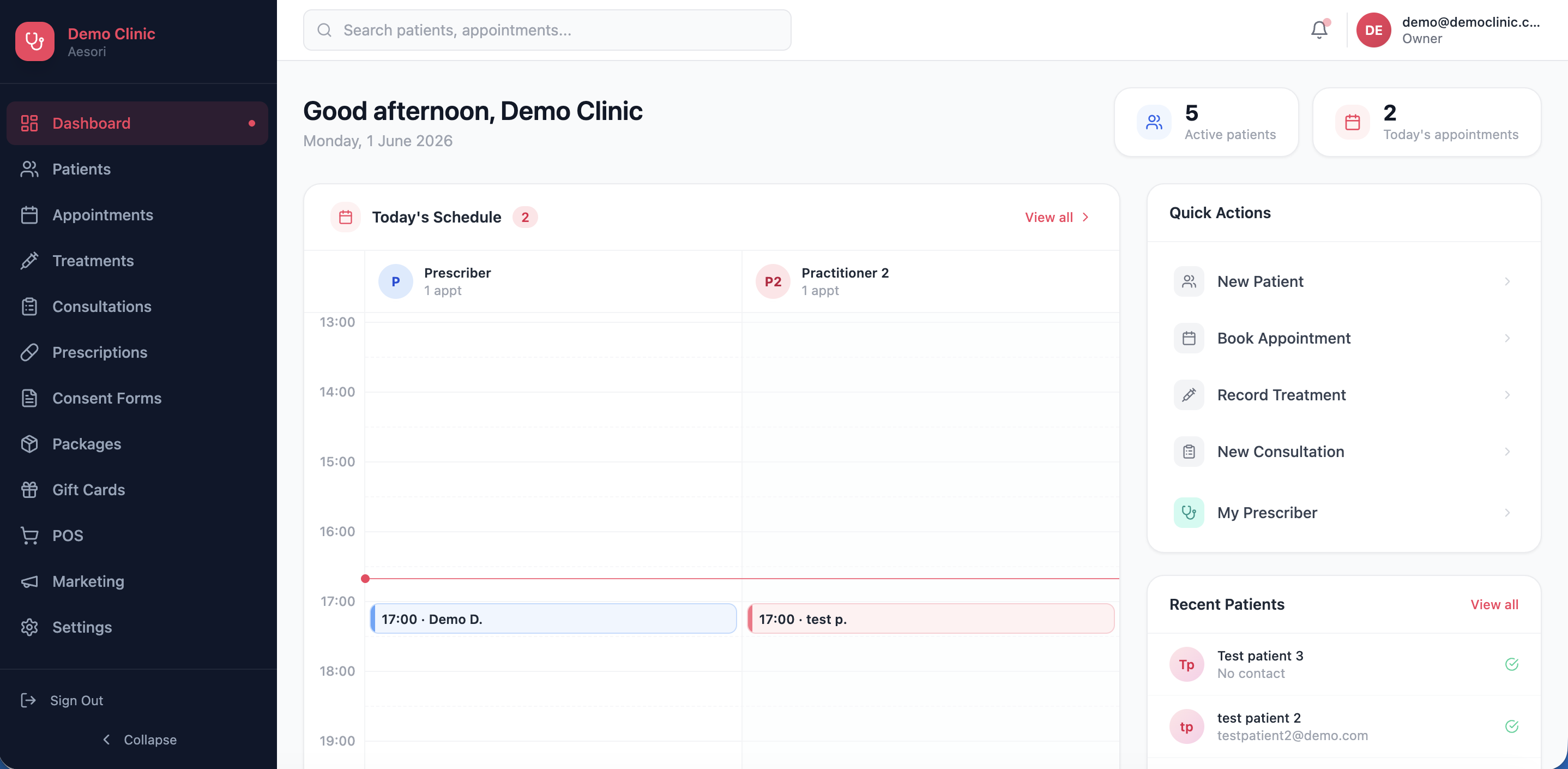Click the Prescriptions pill icon
1568x769 pixels.
pos(29,352)
